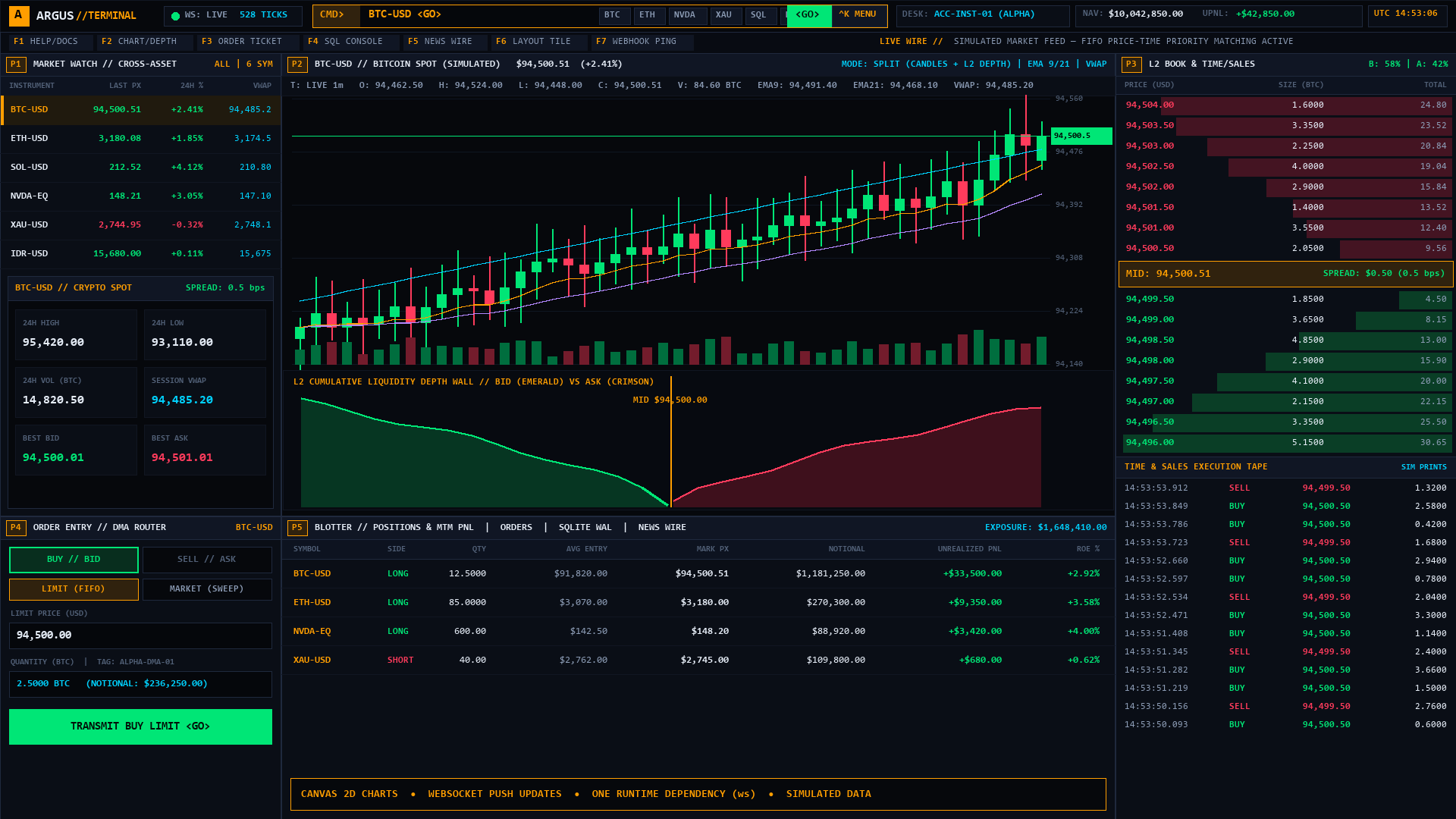Switch to the ORDERS blotter tab
This screenshot has width=1456, height=819.
click(516, 528)
